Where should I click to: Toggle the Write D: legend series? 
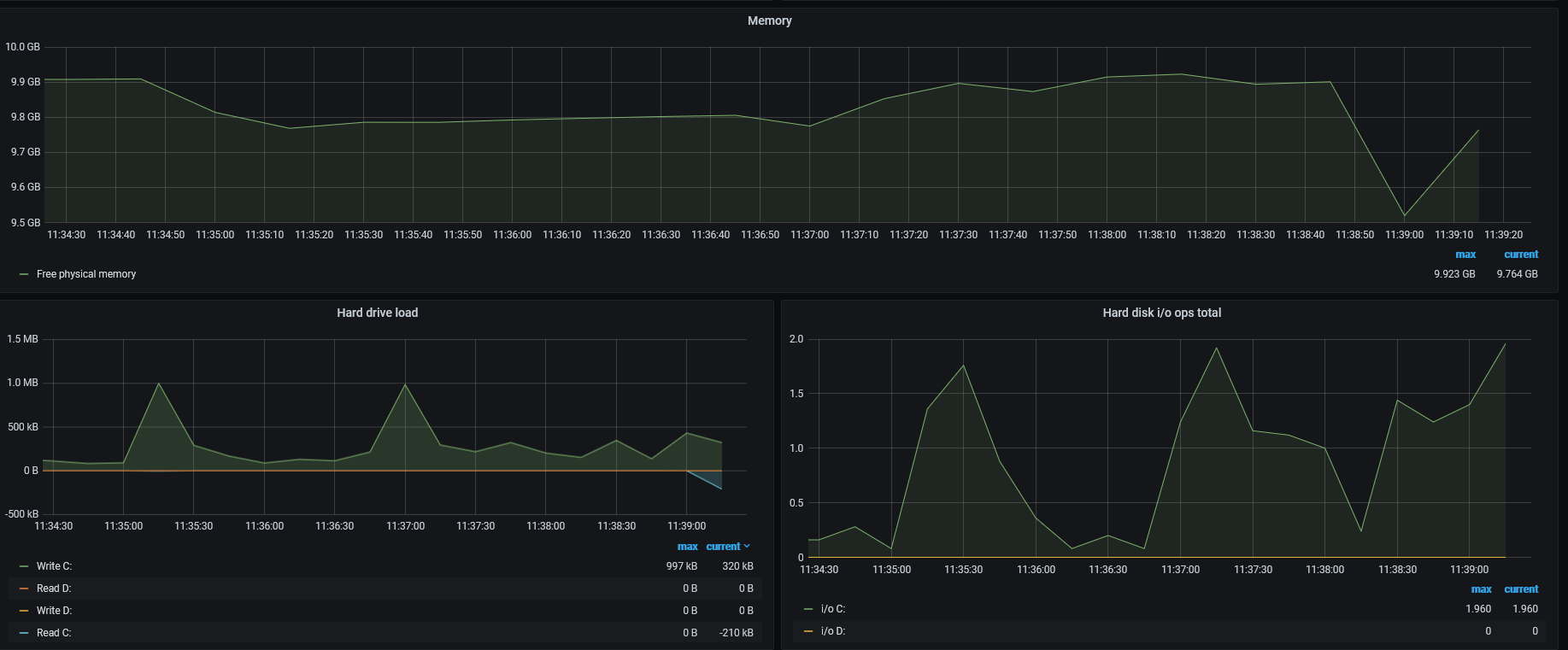click(54, 611)
